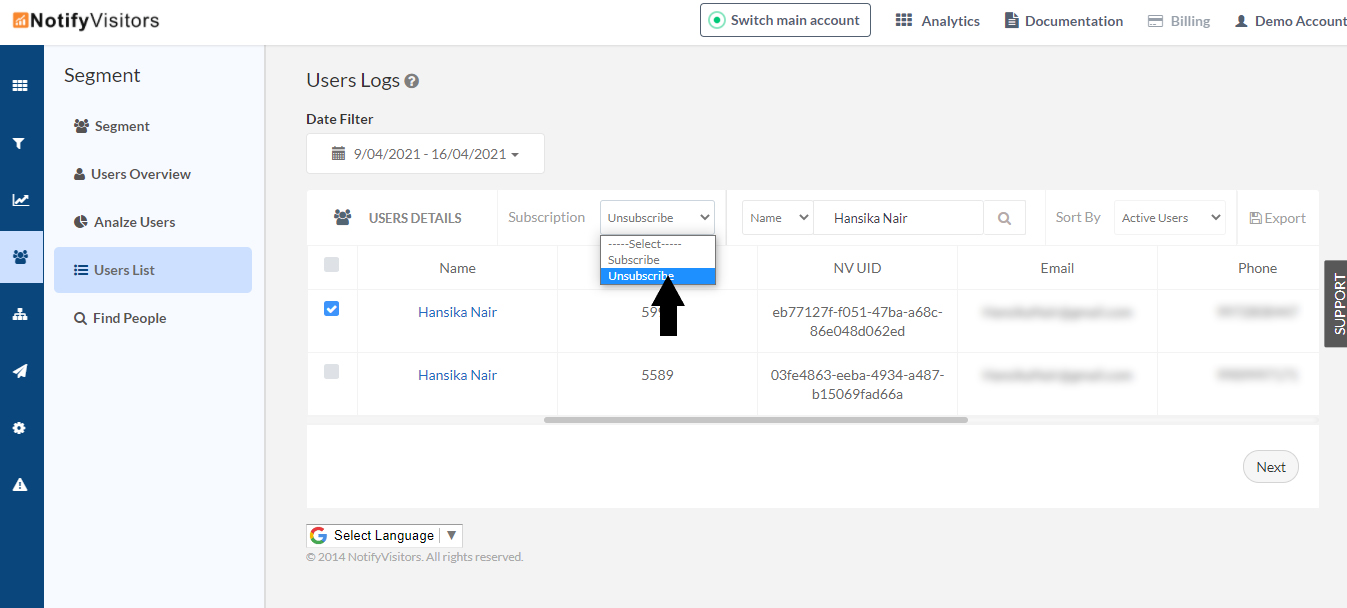Expand the date filter range picker

coord(425,154)
